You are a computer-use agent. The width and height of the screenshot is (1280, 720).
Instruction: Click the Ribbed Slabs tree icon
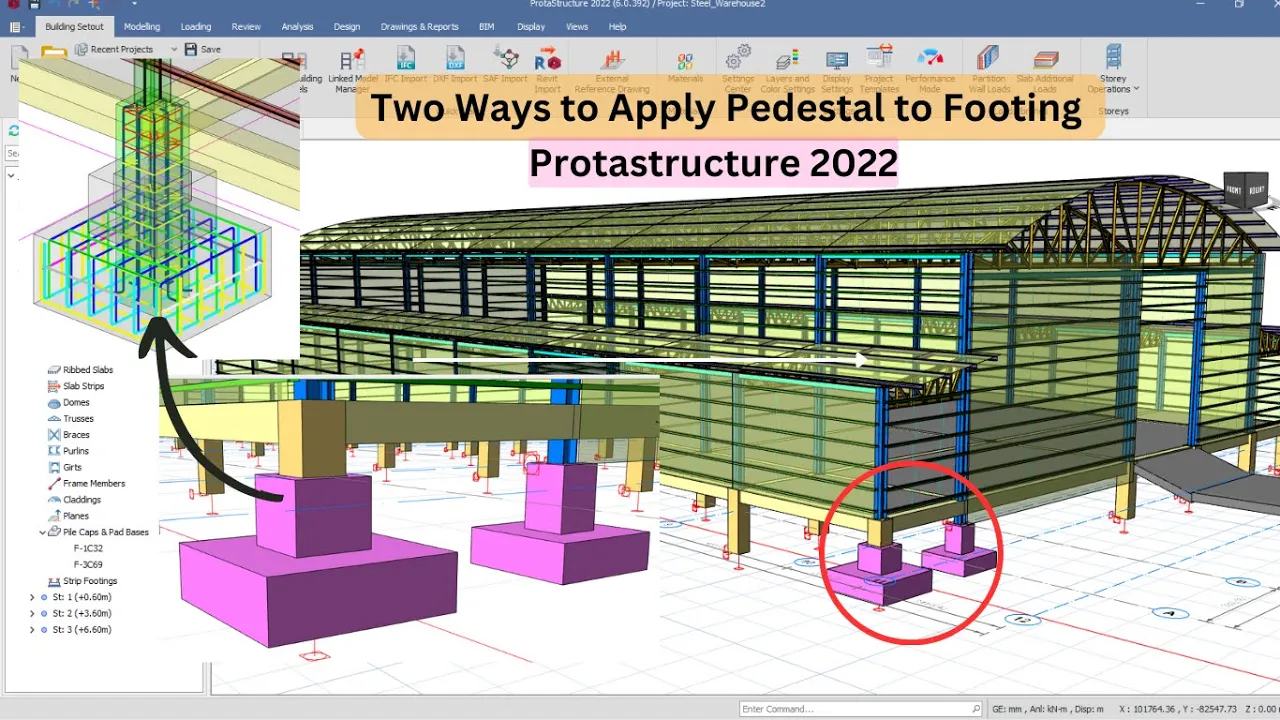(x=54, y=370)
